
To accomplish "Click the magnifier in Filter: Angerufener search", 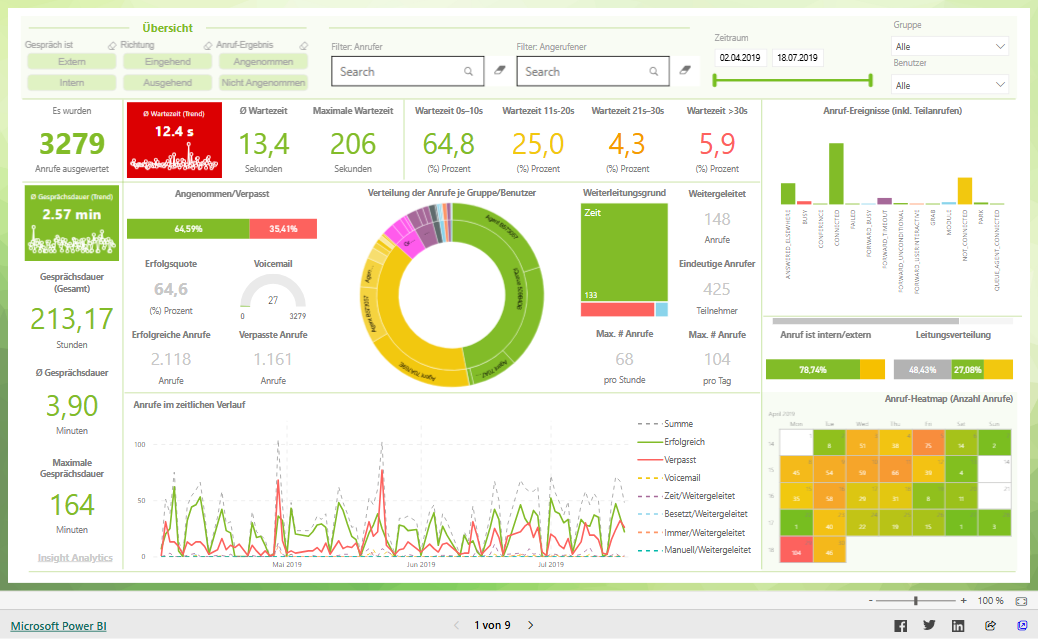I will point(653,72).
